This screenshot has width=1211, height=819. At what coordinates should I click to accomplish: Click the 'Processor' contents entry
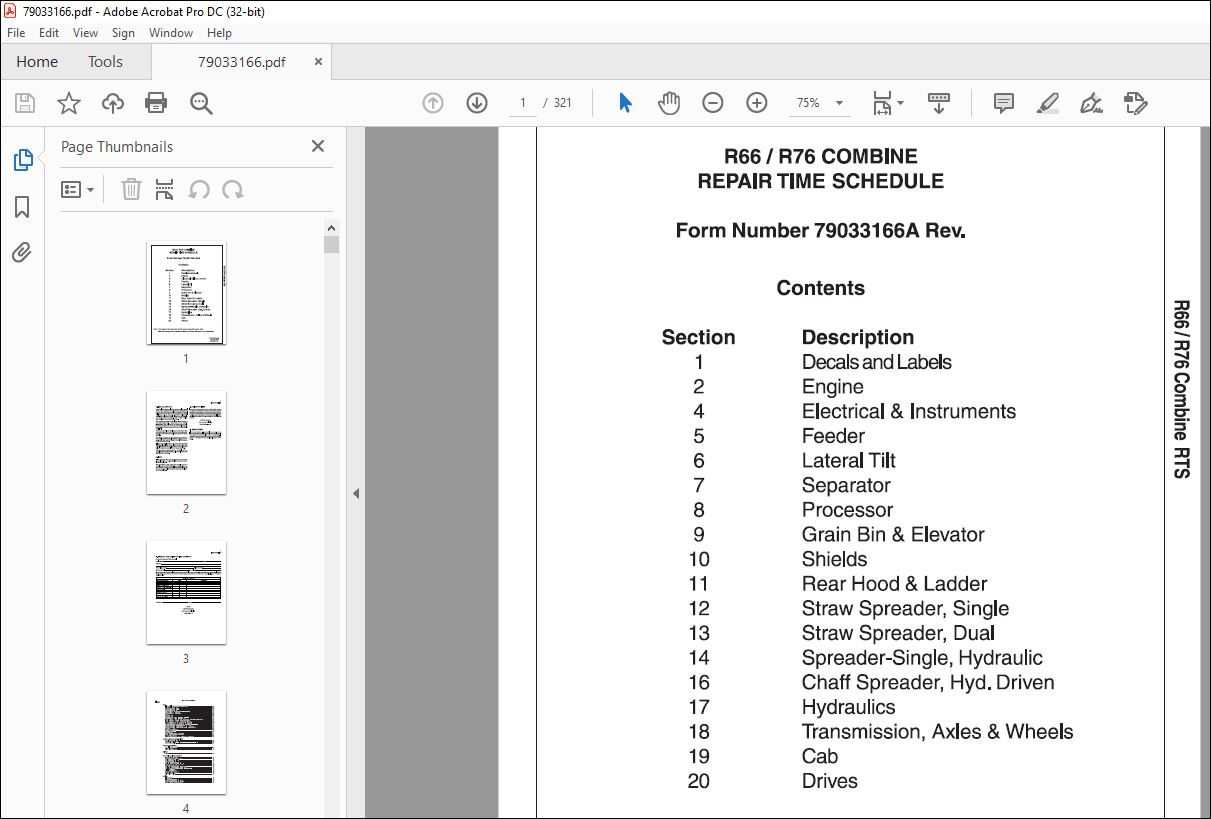847,510
